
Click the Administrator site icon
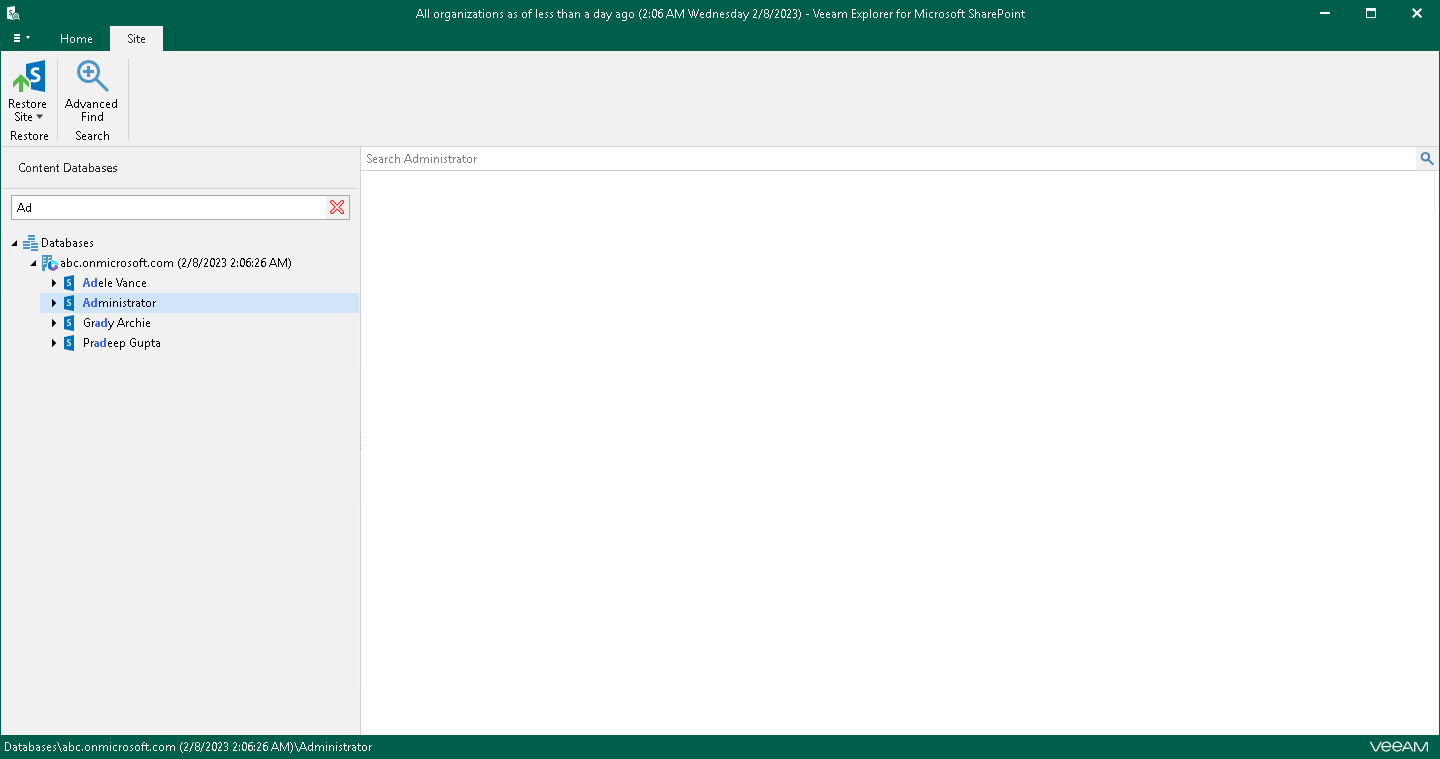click(x=68, y=303)
